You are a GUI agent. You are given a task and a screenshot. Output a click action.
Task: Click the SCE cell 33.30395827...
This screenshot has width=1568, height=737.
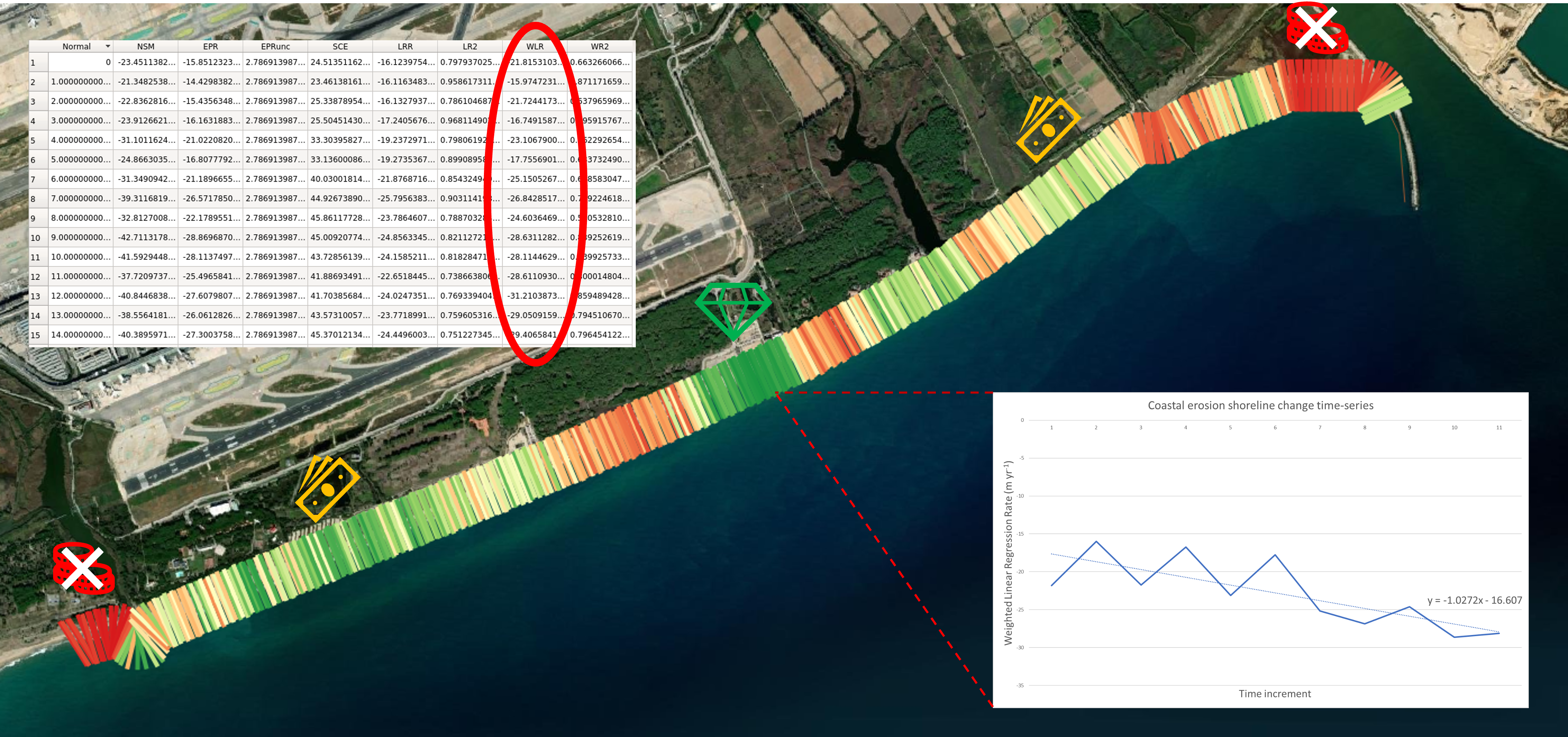pos(340,140)
